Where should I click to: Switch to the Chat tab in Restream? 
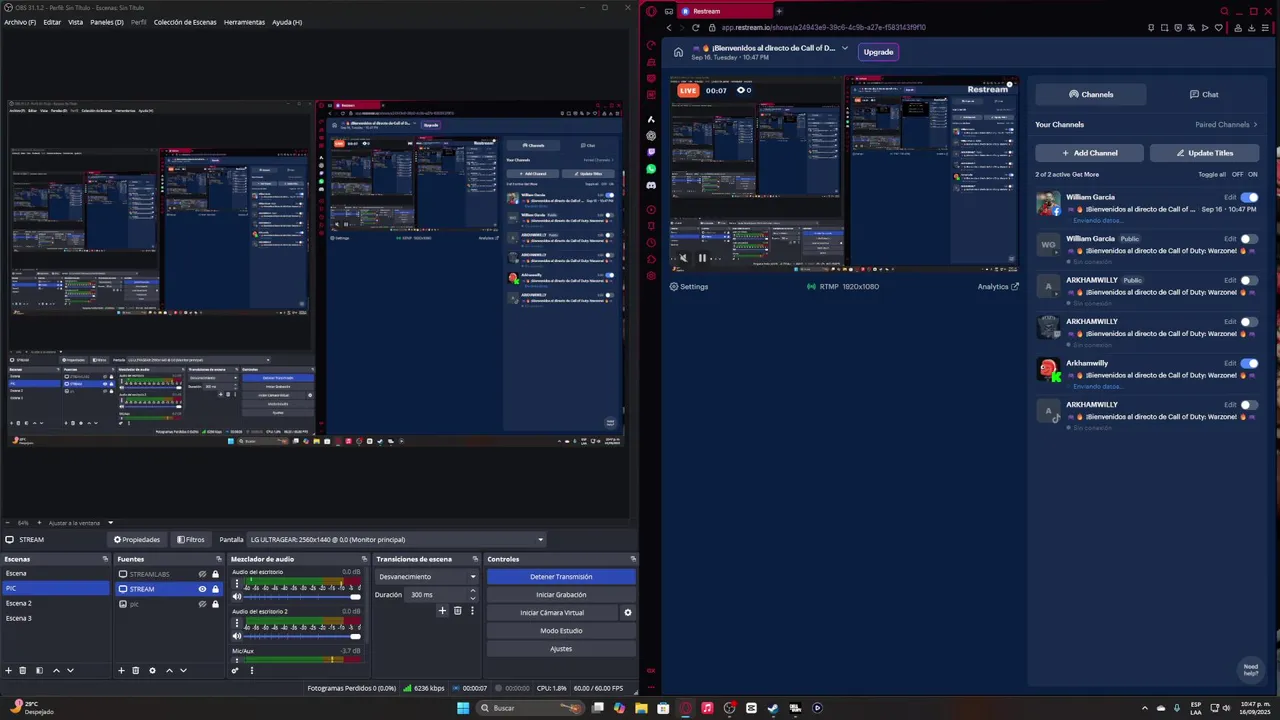pyautogui.click(x=1204, y=95)
